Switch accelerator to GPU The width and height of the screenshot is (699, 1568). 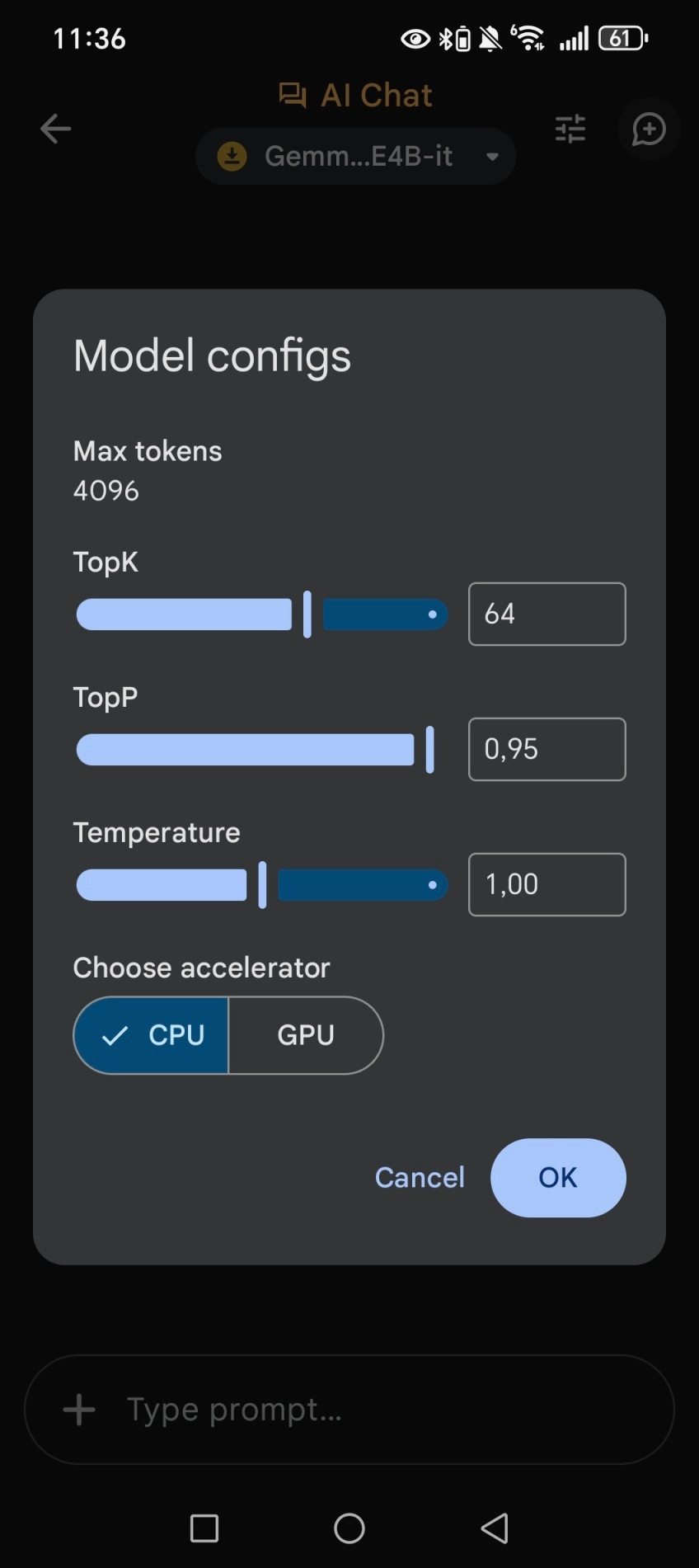click(306, 1035)
